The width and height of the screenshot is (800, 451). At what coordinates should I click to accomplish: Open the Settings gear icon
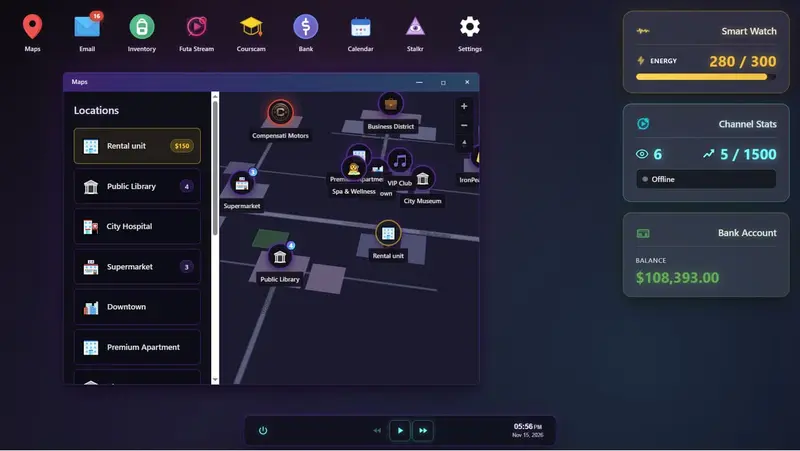click(469, 27)
